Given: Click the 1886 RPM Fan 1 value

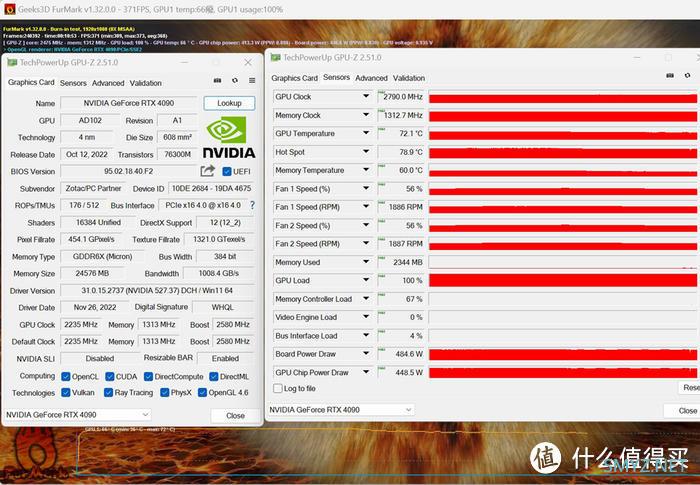Looking at the screenshot, I should 400,207.
